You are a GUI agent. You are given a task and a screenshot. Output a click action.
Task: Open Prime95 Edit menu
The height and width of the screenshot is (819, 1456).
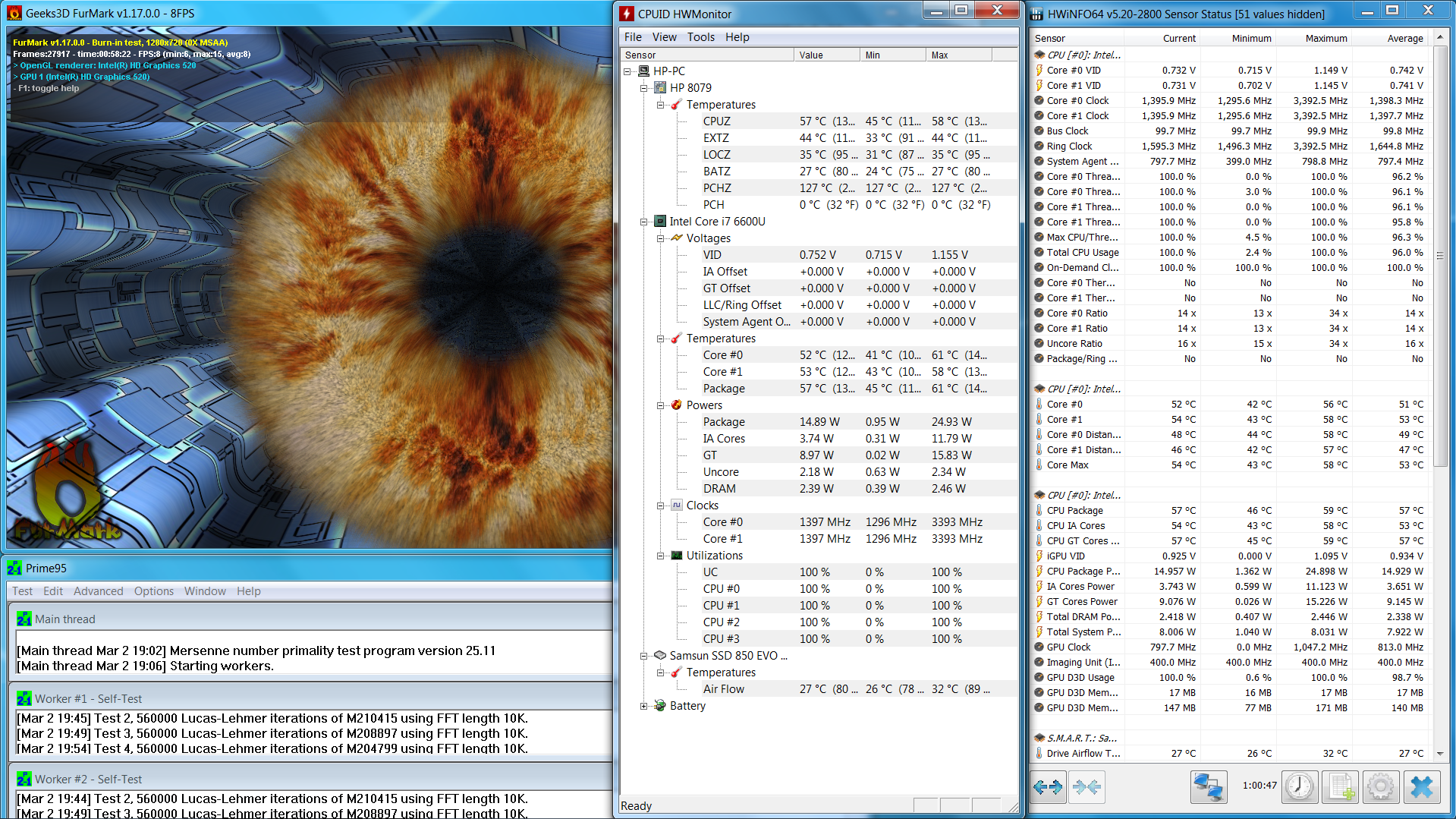pyautogui.click(x=53, y=591)
